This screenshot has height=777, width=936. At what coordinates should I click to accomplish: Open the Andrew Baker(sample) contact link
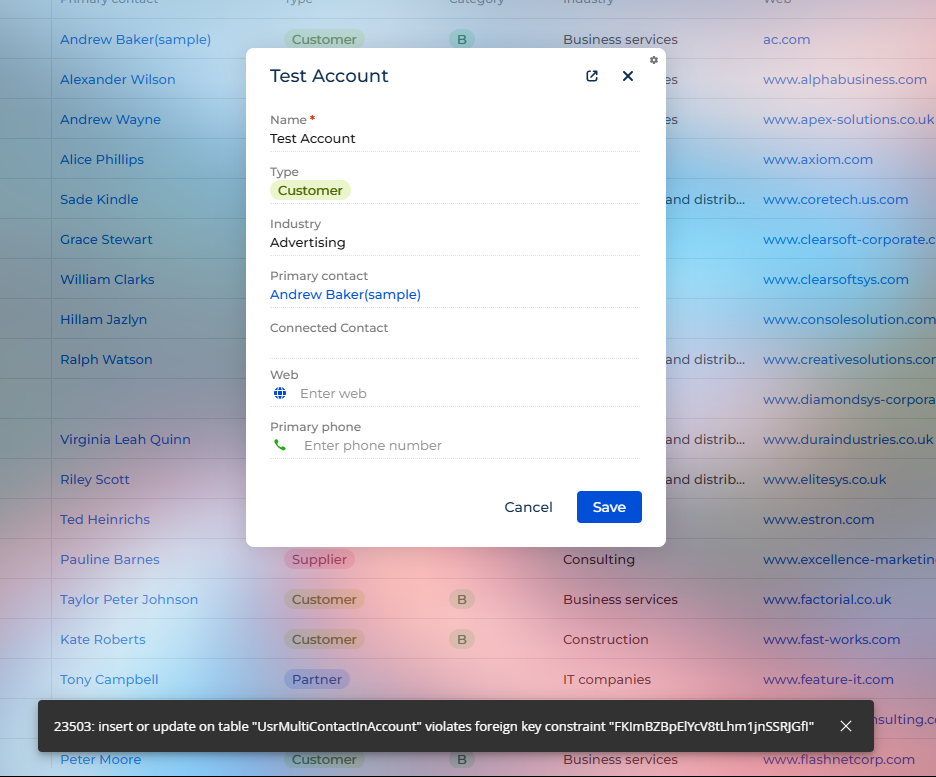[x=345, y=294]
